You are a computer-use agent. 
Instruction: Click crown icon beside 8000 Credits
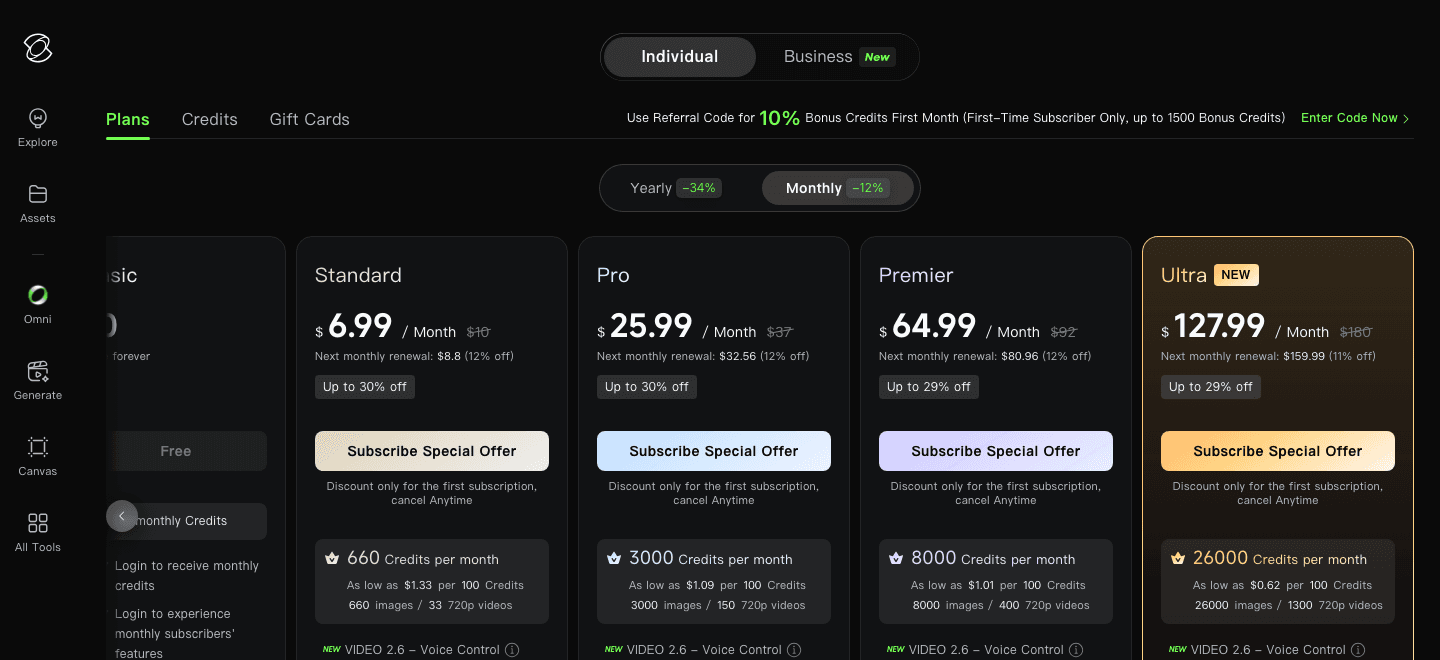coord(896,558)
